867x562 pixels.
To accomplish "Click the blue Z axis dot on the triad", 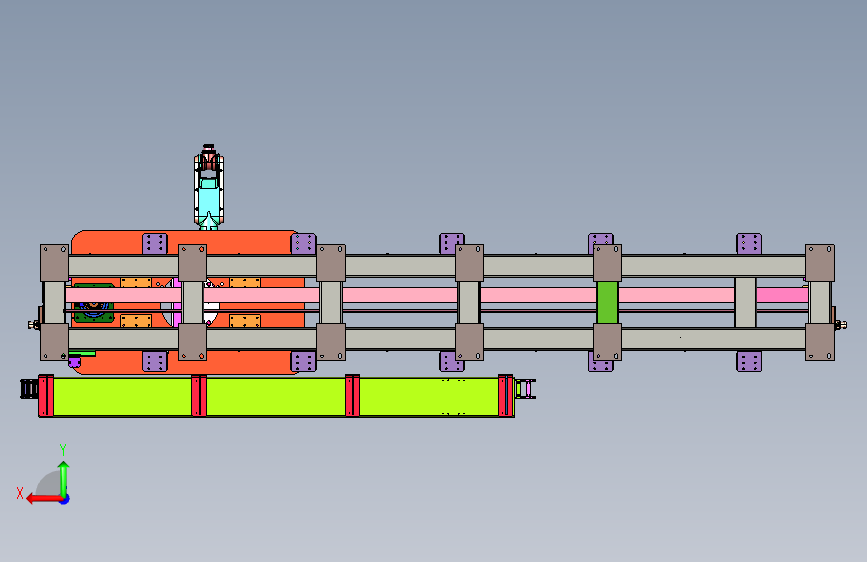I will coord(65,499).
